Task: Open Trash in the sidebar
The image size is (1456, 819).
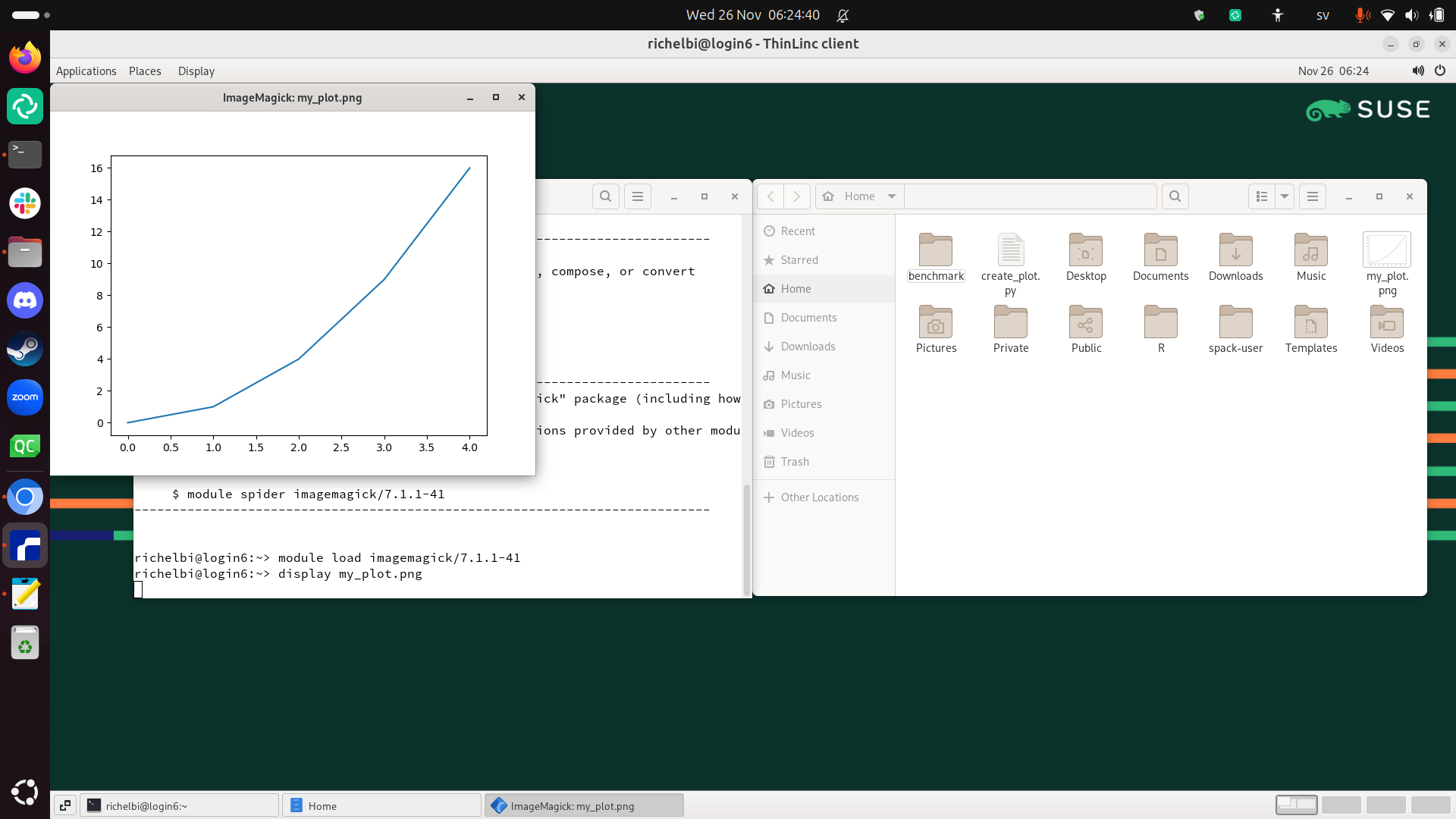Action: [794, 462]
